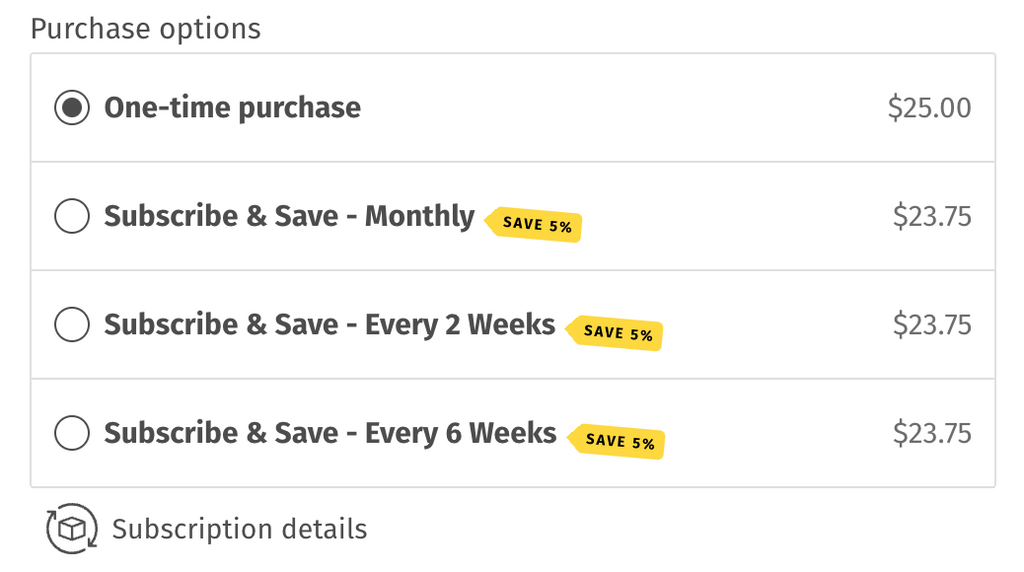The image size is (1024, 572).
Task: Pick Every 6 Weeks subscription radio button
Action: click(x=72, y=433)
